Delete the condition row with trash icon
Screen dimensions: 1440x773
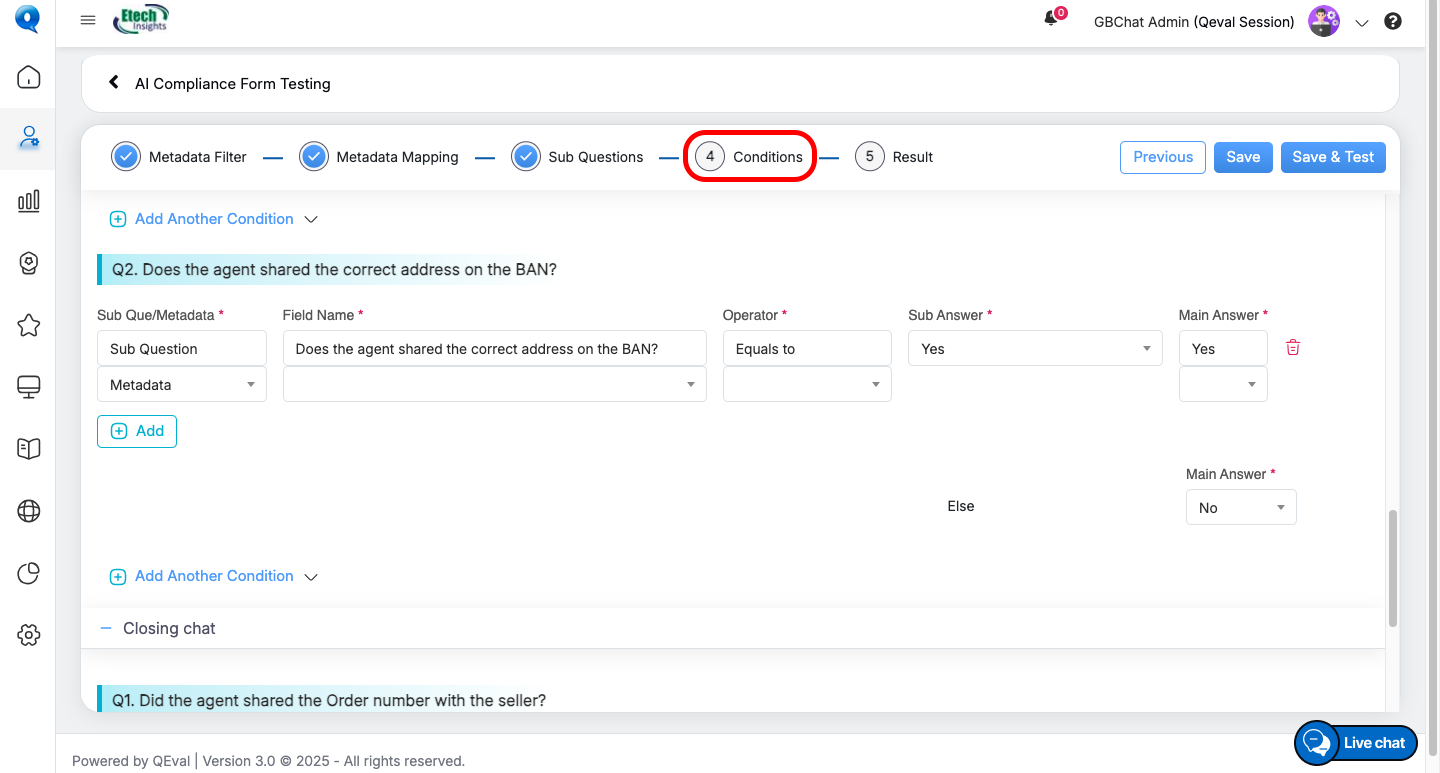1293,348
